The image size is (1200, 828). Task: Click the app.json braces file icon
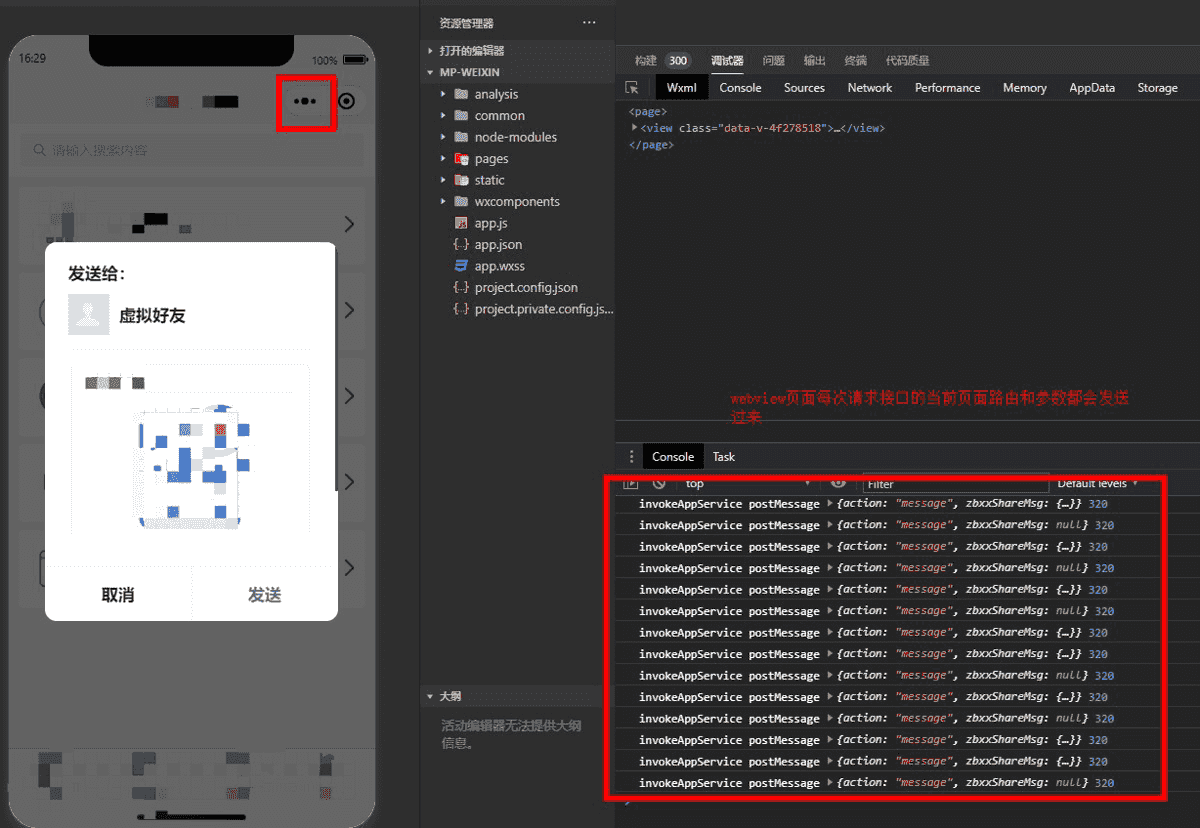(x=461, y=244)
